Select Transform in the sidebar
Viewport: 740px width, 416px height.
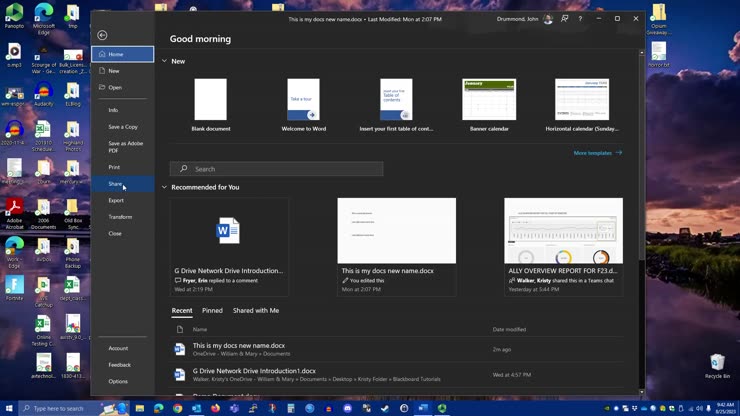[123, 217]
